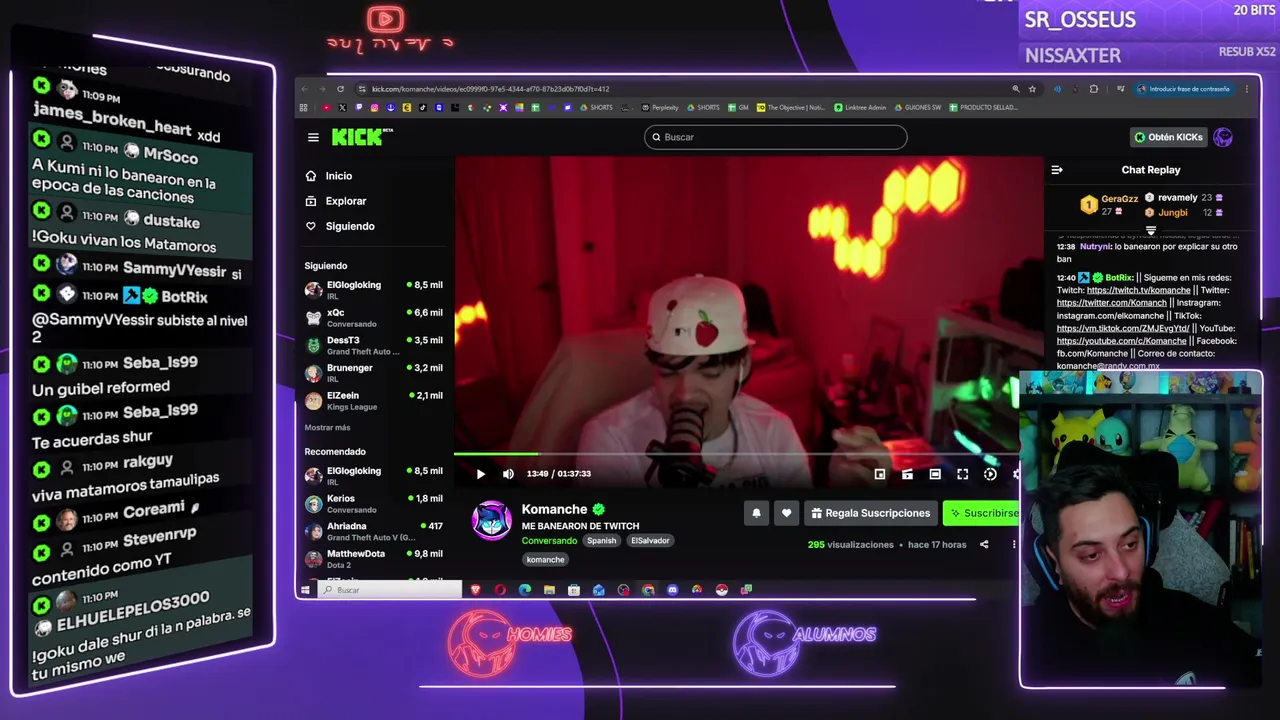This screenshot has width=1280, height=720.
Task: Open Brunenger channel in sidebar
Action: pos(373,373)
